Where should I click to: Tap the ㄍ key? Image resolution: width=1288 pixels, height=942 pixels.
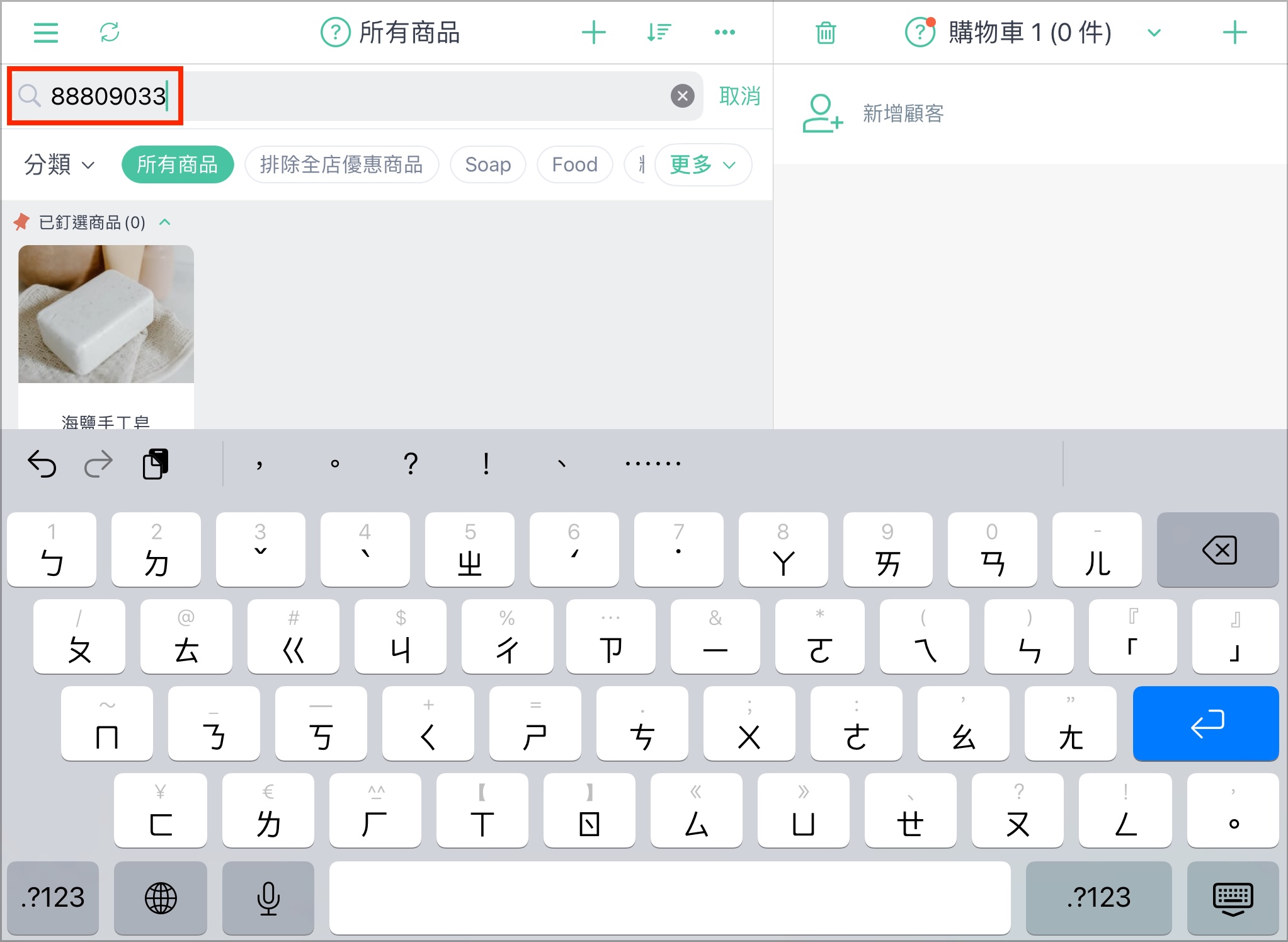(294, 636)
